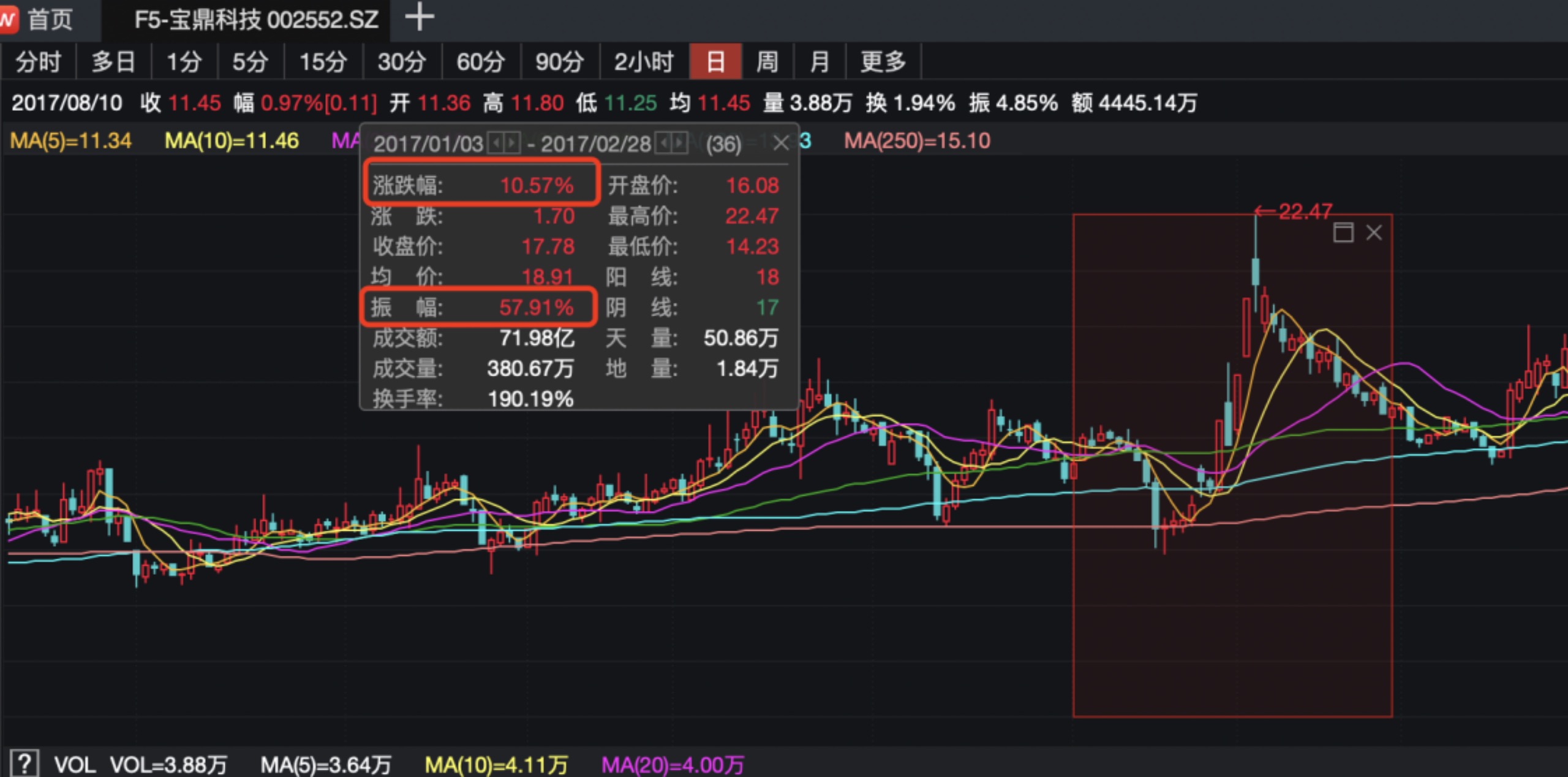The height and width of the screenshot is (777, 1568).
Task: Click the 22.47 high price marker
Action: [1305, 212]
